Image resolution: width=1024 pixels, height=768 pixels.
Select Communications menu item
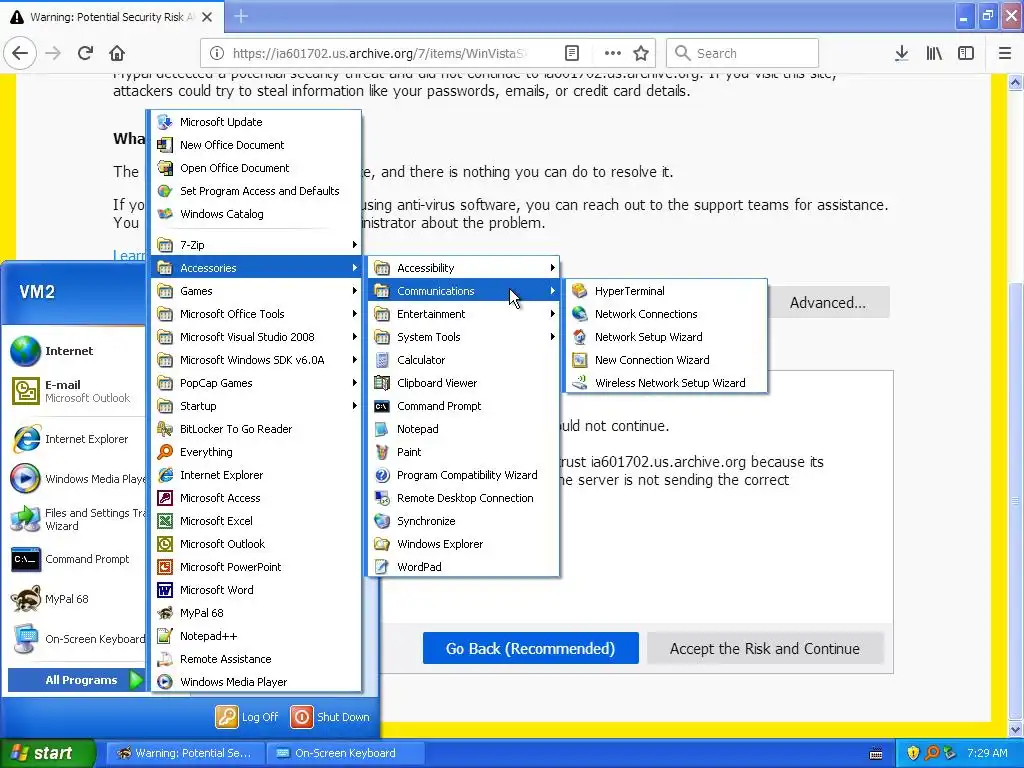click(x=464, y=291)
